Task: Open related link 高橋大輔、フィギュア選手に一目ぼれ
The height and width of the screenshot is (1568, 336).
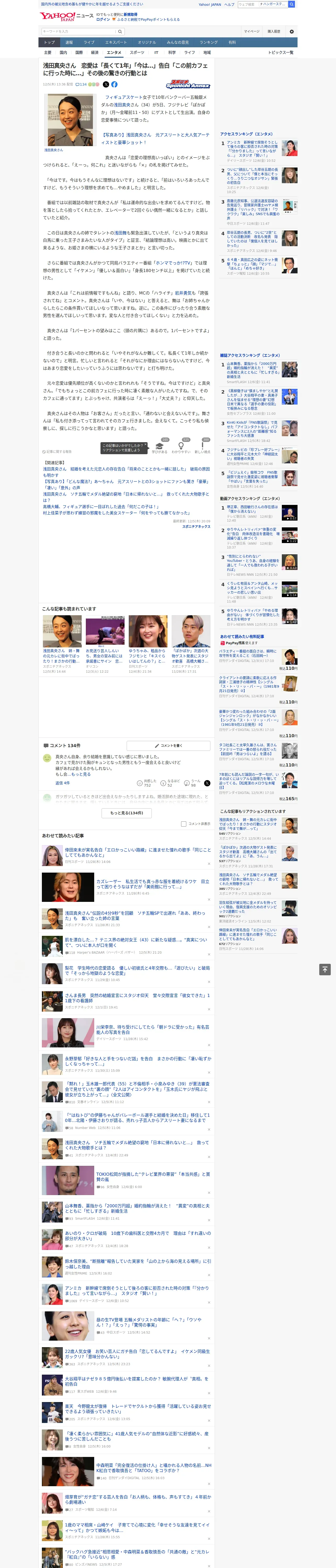Action: (101, 506)
